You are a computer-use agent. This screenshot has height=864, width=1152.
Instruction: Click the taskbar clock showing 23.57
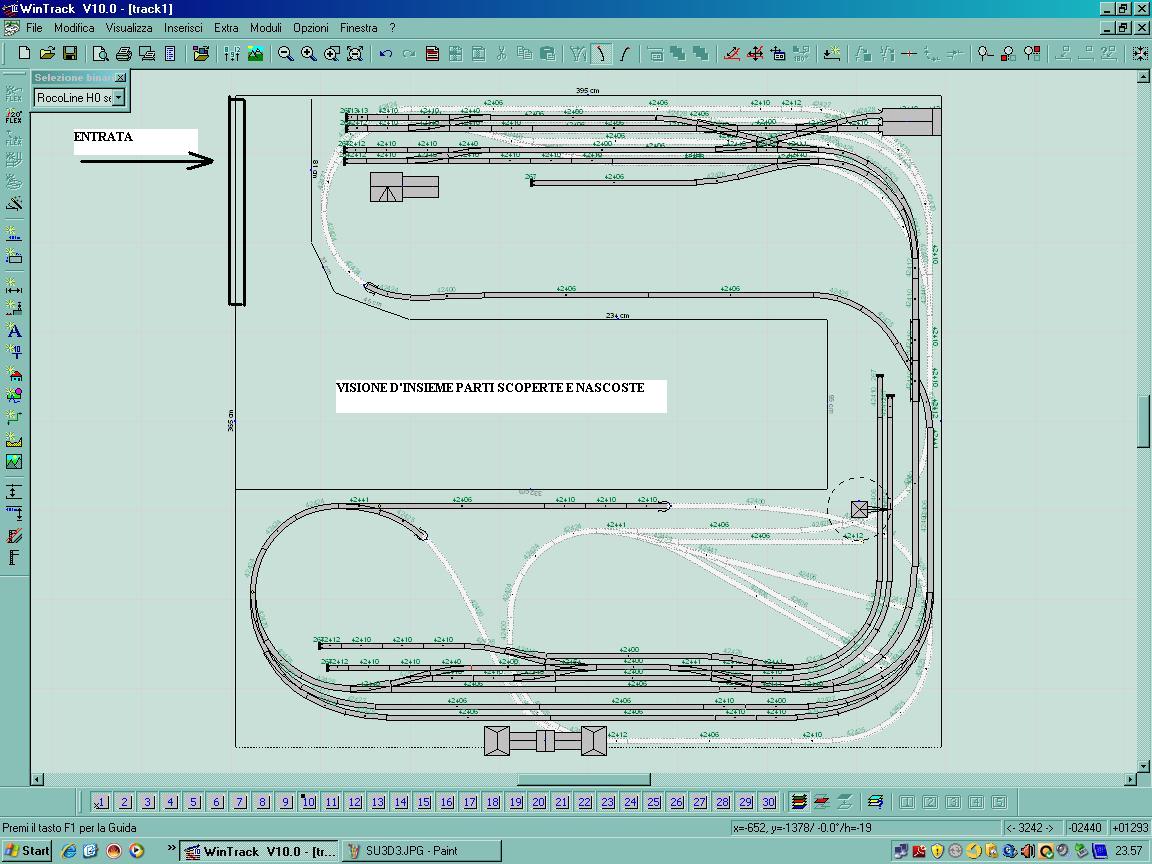tap(1128, 851)
